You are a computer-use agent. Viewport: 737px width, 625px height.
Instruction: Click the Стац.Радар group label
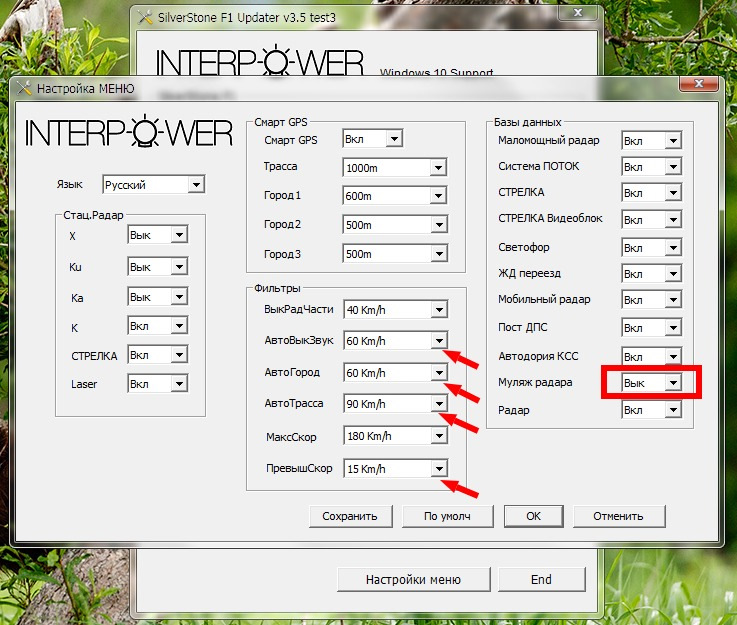pos(93,215)
